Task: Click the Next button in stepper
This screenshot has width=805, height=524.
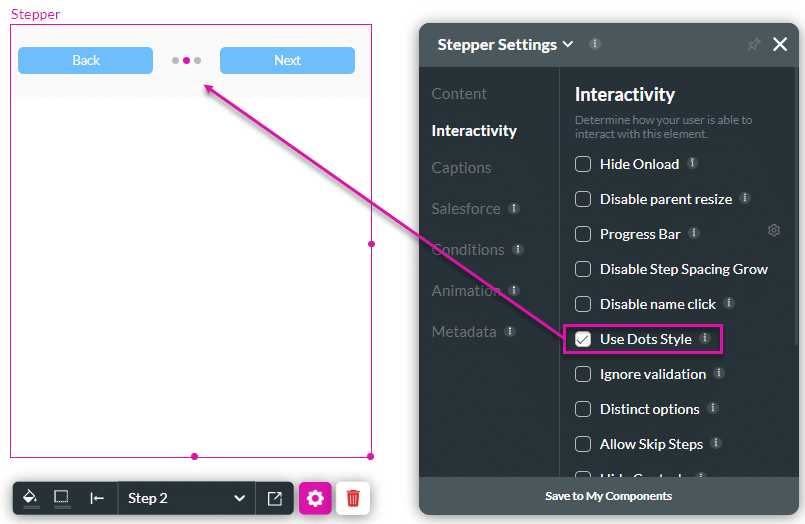Action: [287, 61]
